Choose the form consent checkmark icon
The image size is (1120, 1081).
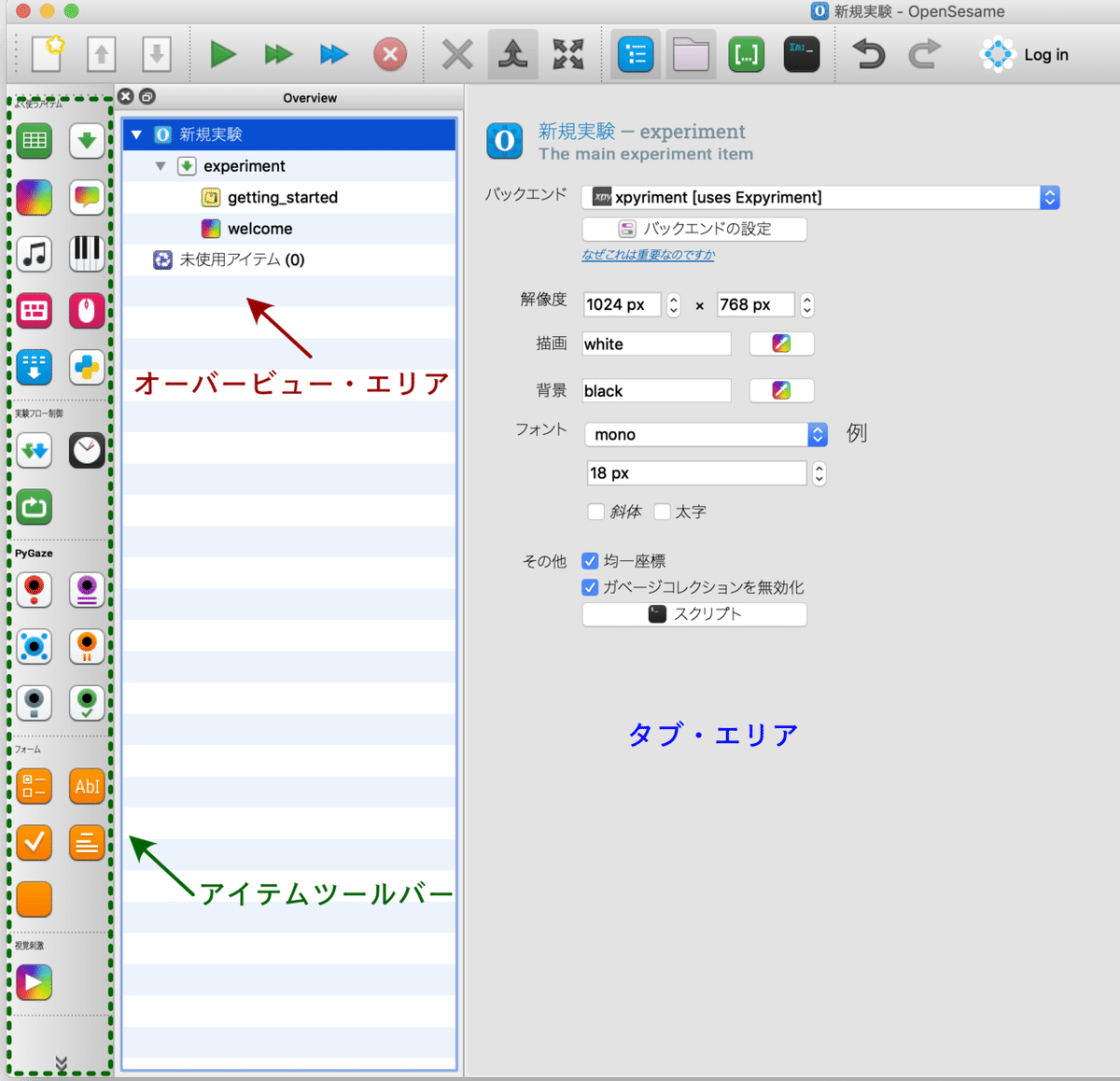(x=35, y=843)
